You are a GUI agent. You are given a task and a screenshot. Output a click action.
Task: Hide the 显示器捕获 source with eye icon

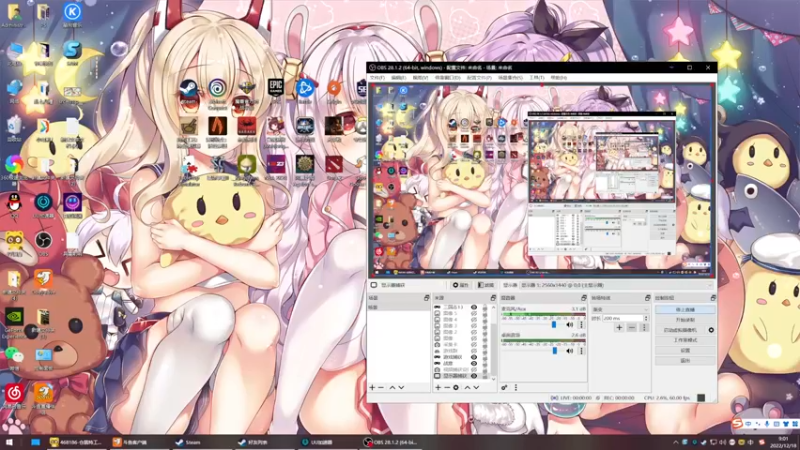pyautogui.click(x=474, y=376)
